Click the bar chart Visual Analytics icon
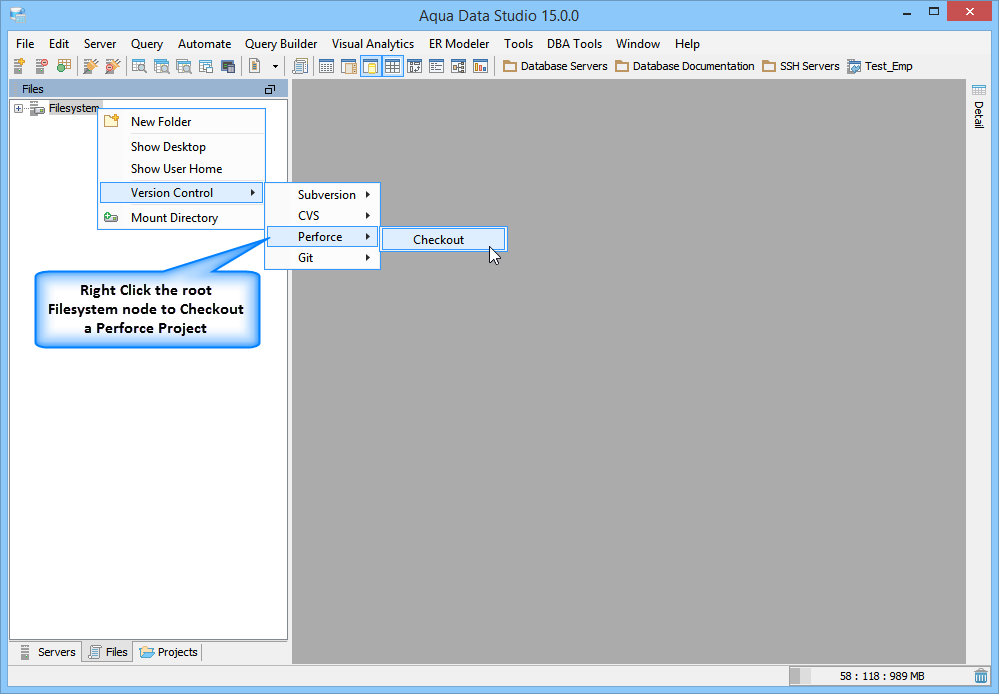 click(x=480, y=66)
